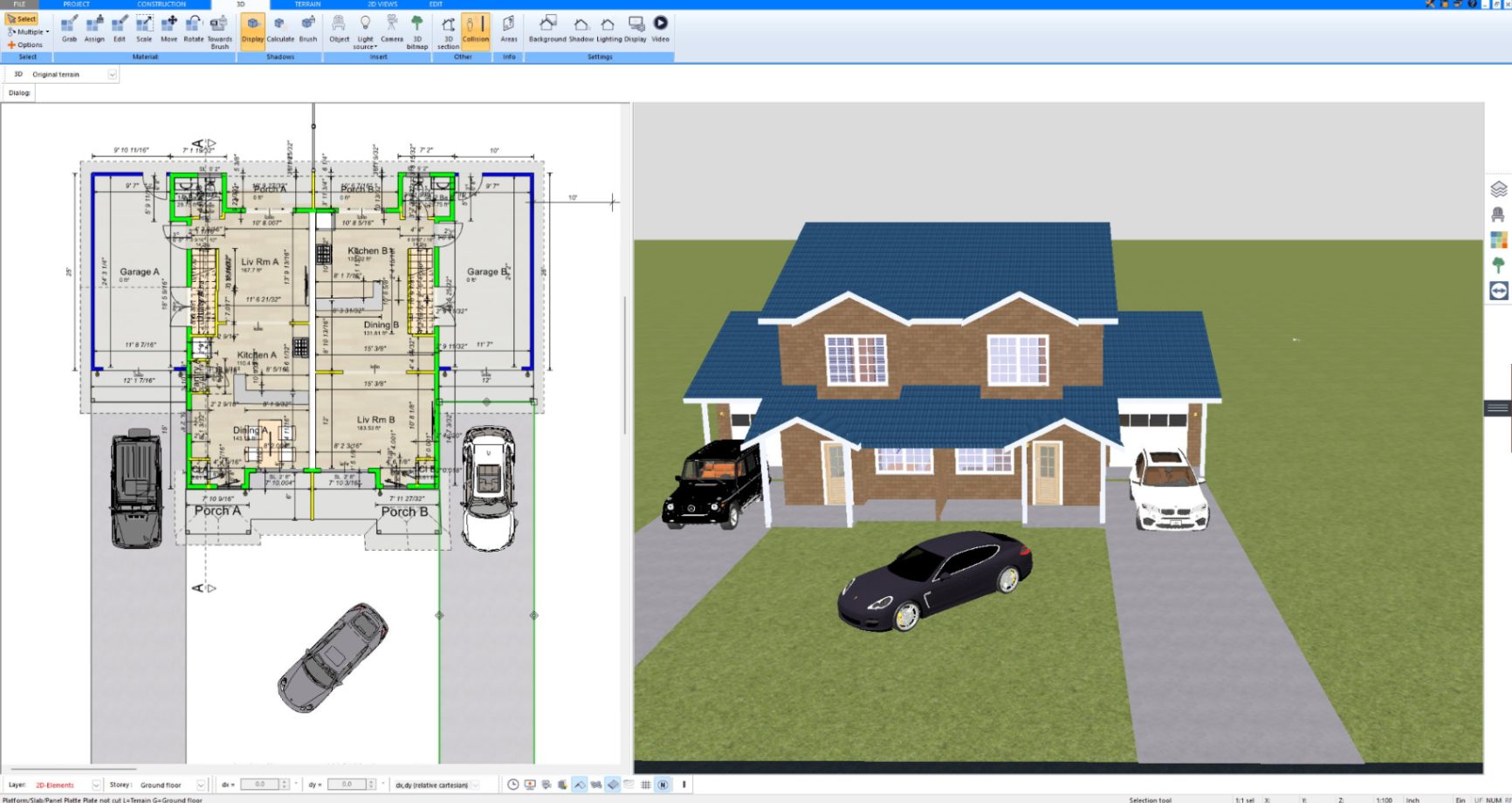Calculate shadows with the Calculate icon
The image size is (1512, 803).
click(x=280, y=29)
